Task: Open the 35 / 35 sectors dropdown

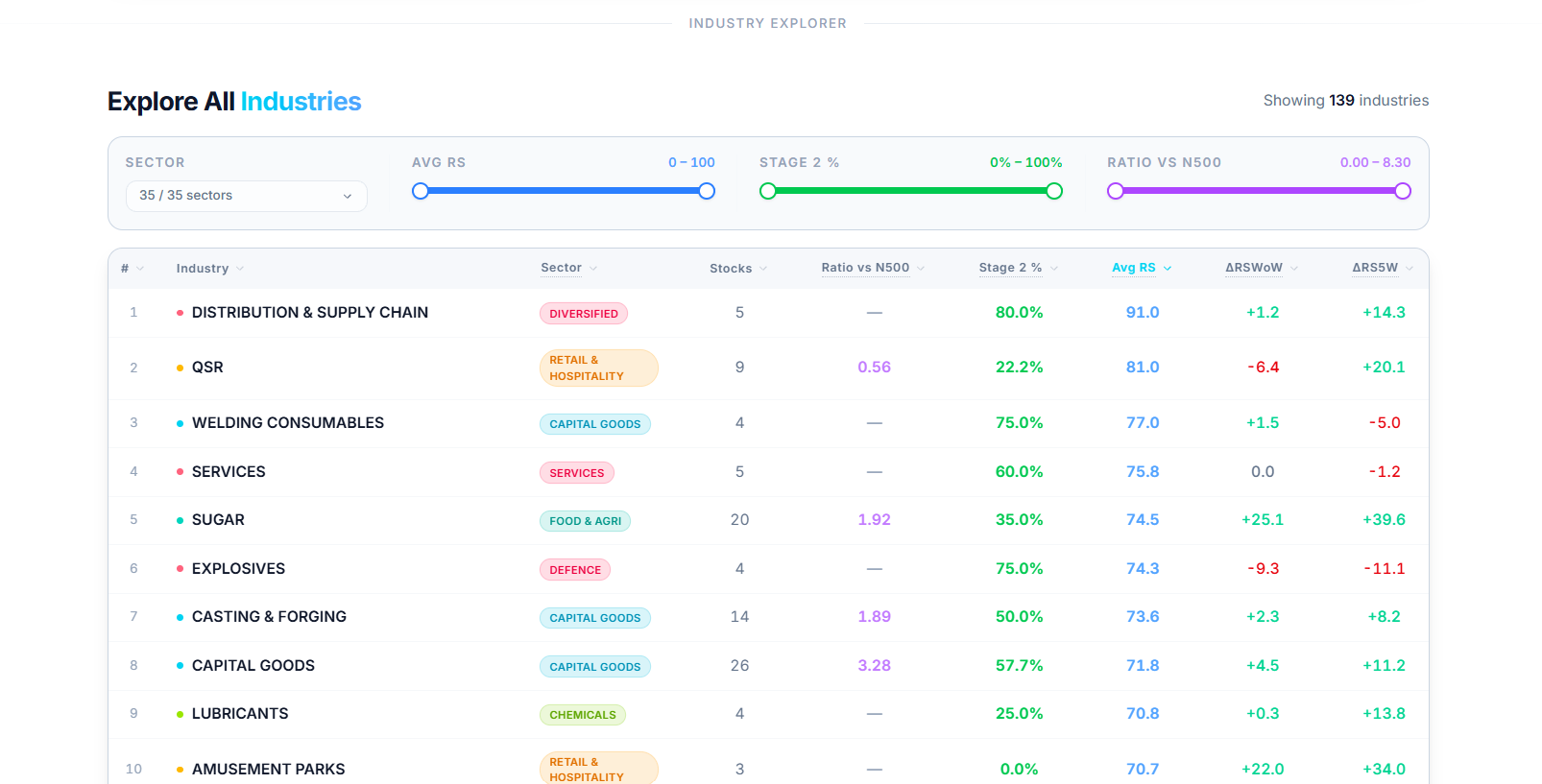Action: click(246, 196)
